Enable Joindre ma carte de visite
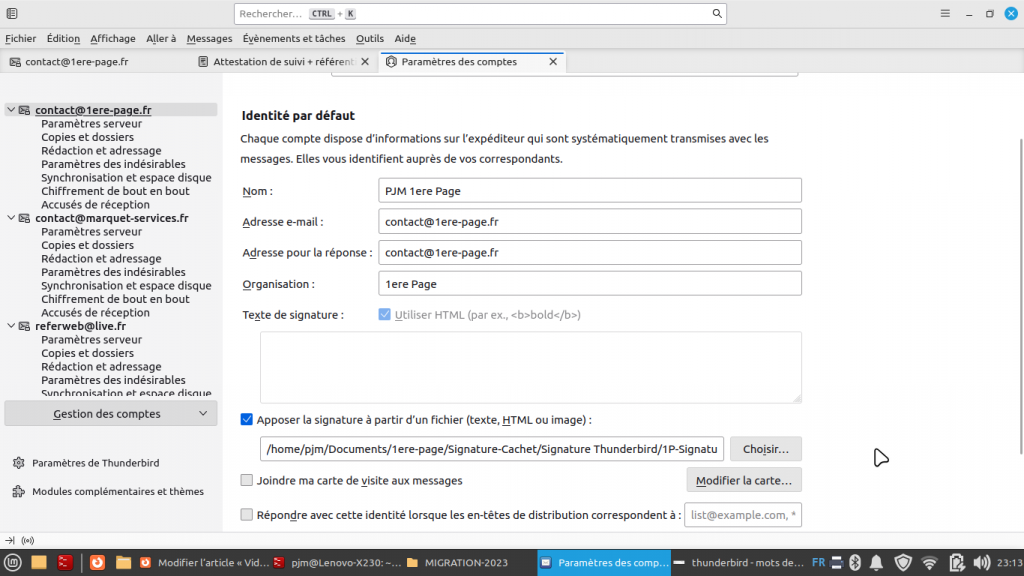 pyautogui.click(x=247, y=480)
